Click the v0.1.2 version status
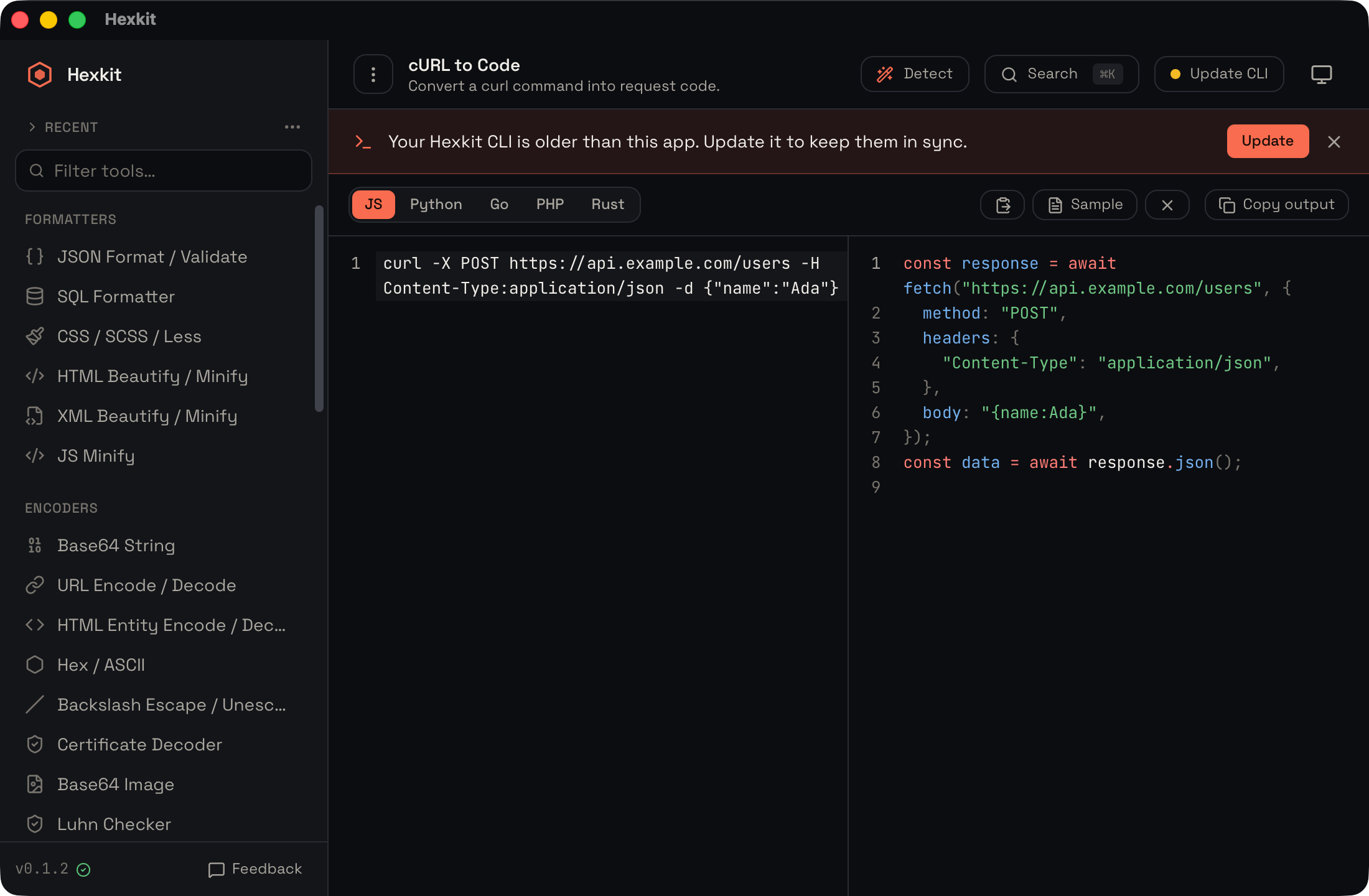 point(53,869)
